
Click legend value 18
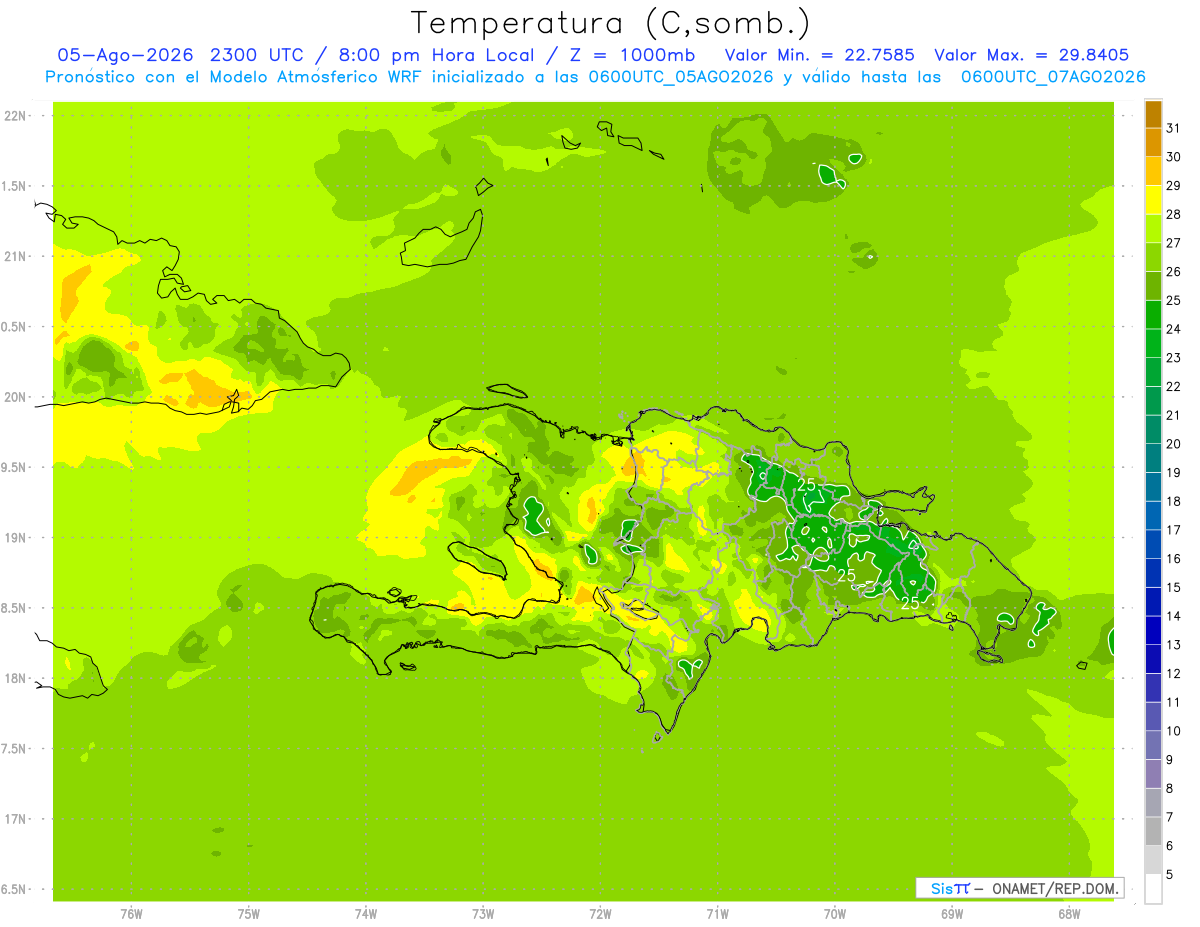pos(1174,501)
